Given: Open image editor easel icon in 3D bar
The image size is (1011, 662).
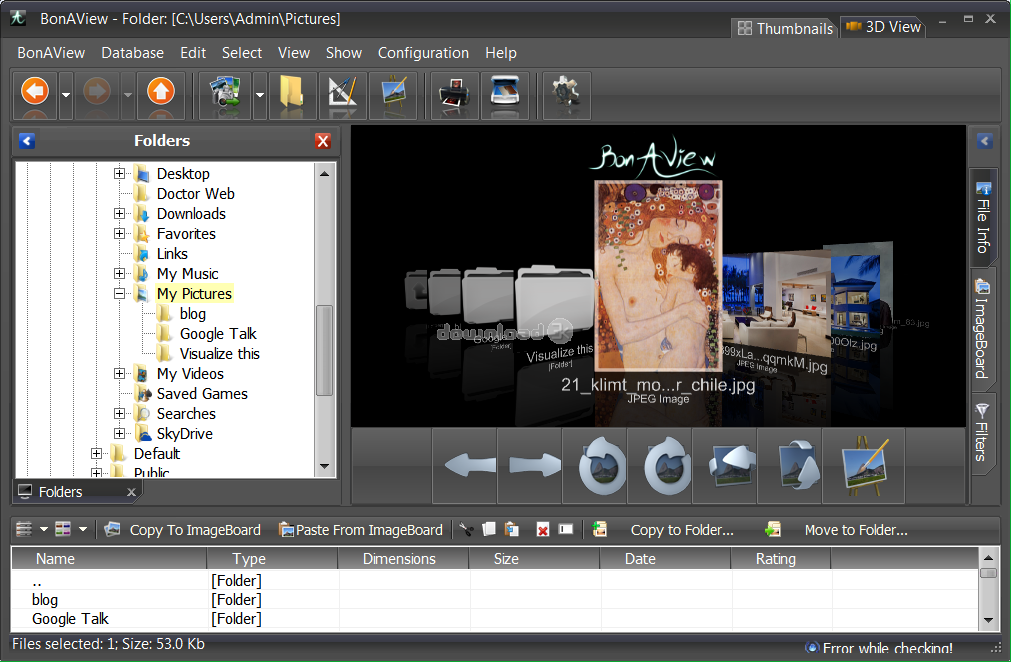Looking at the screenshot, I should click(x=864, y=465).
